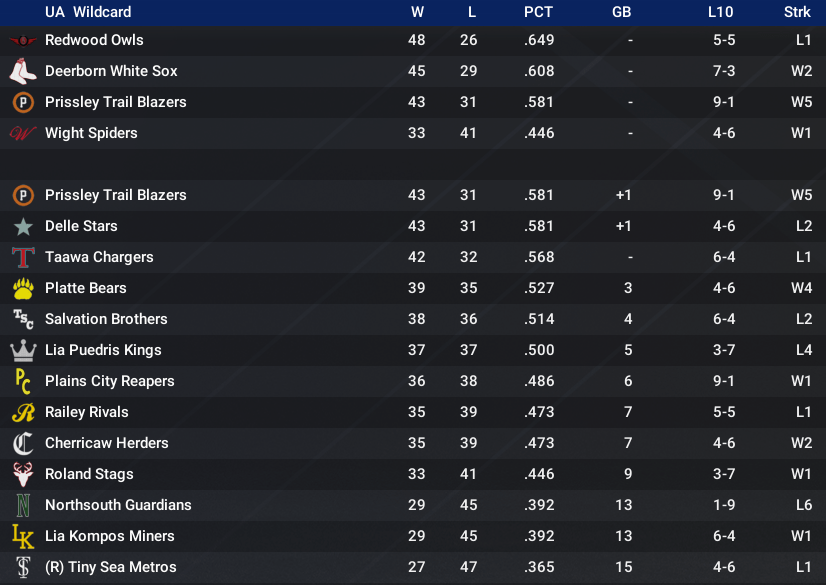Open the Wight Spiders team link
The height and width of the screenshot is (585, 826).
(91, 133)
